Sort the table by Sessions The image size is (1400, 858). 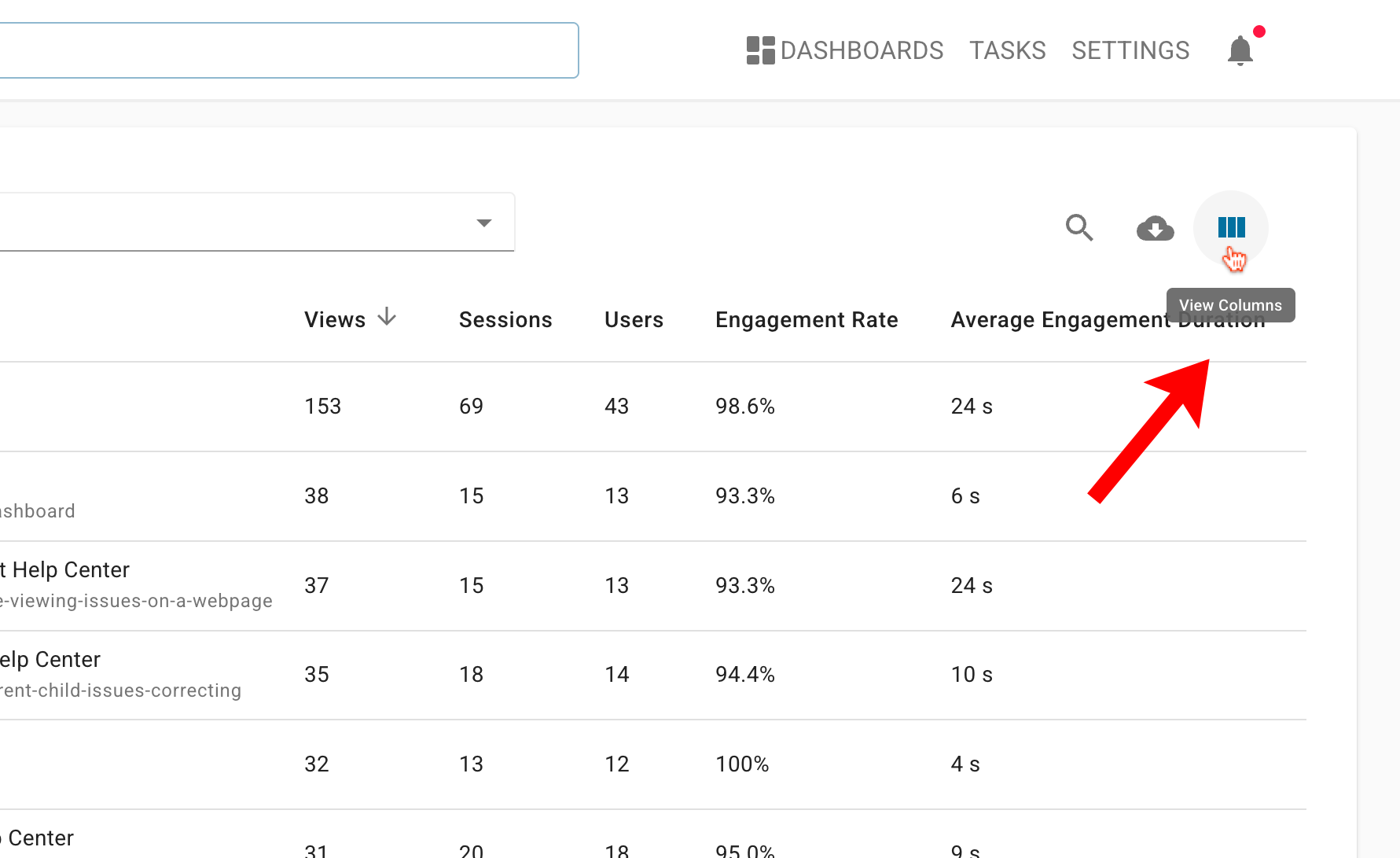505,319
